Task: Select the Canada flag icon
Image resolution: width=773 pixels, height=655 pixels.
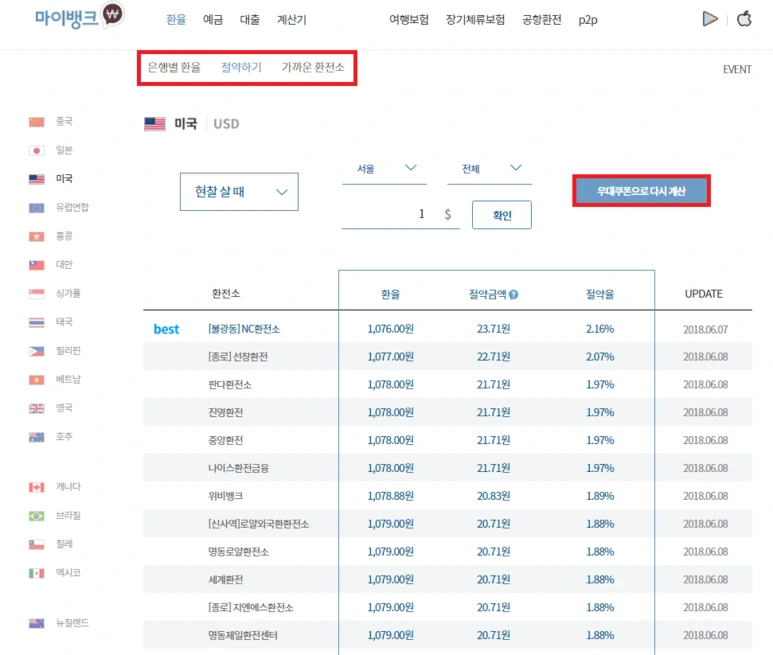Action: point(36,487)
